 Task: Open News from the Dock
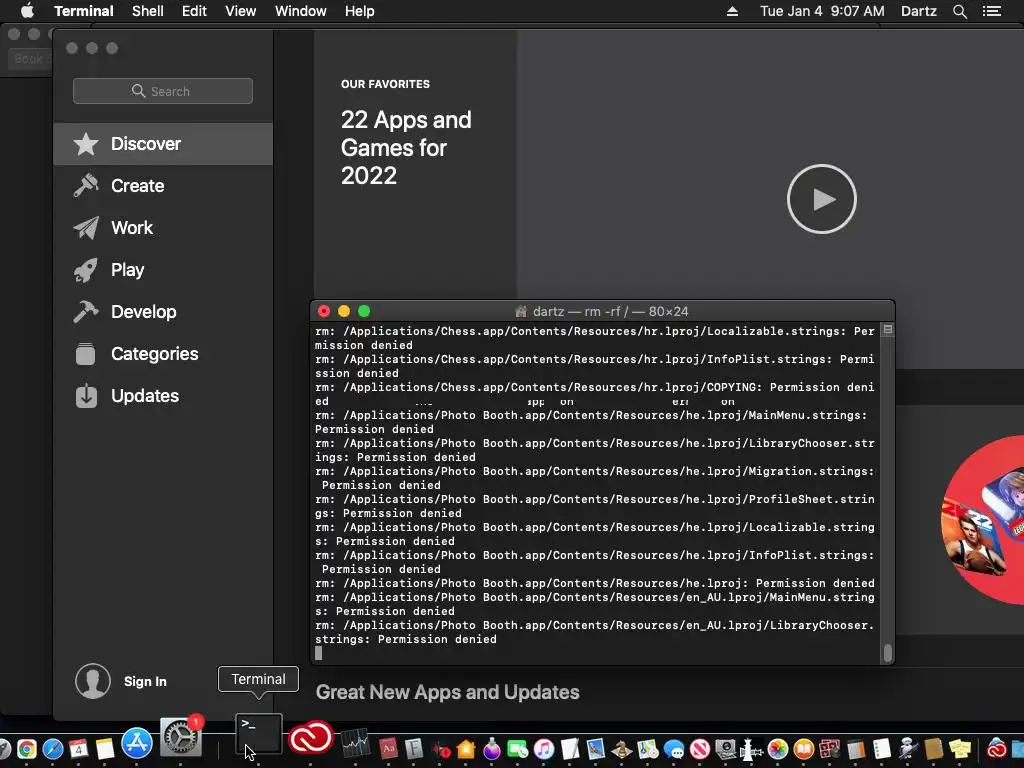coord(699,749)
